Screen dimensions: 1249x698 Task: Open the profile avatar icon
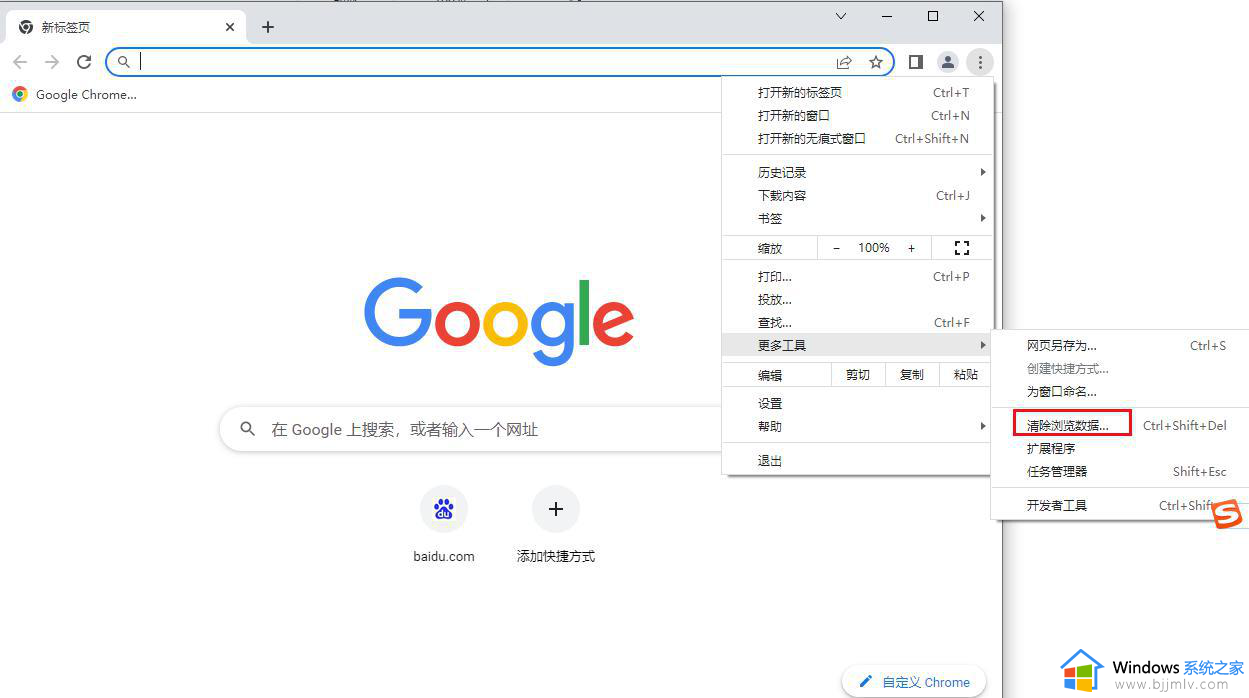(x=947, y=62)
